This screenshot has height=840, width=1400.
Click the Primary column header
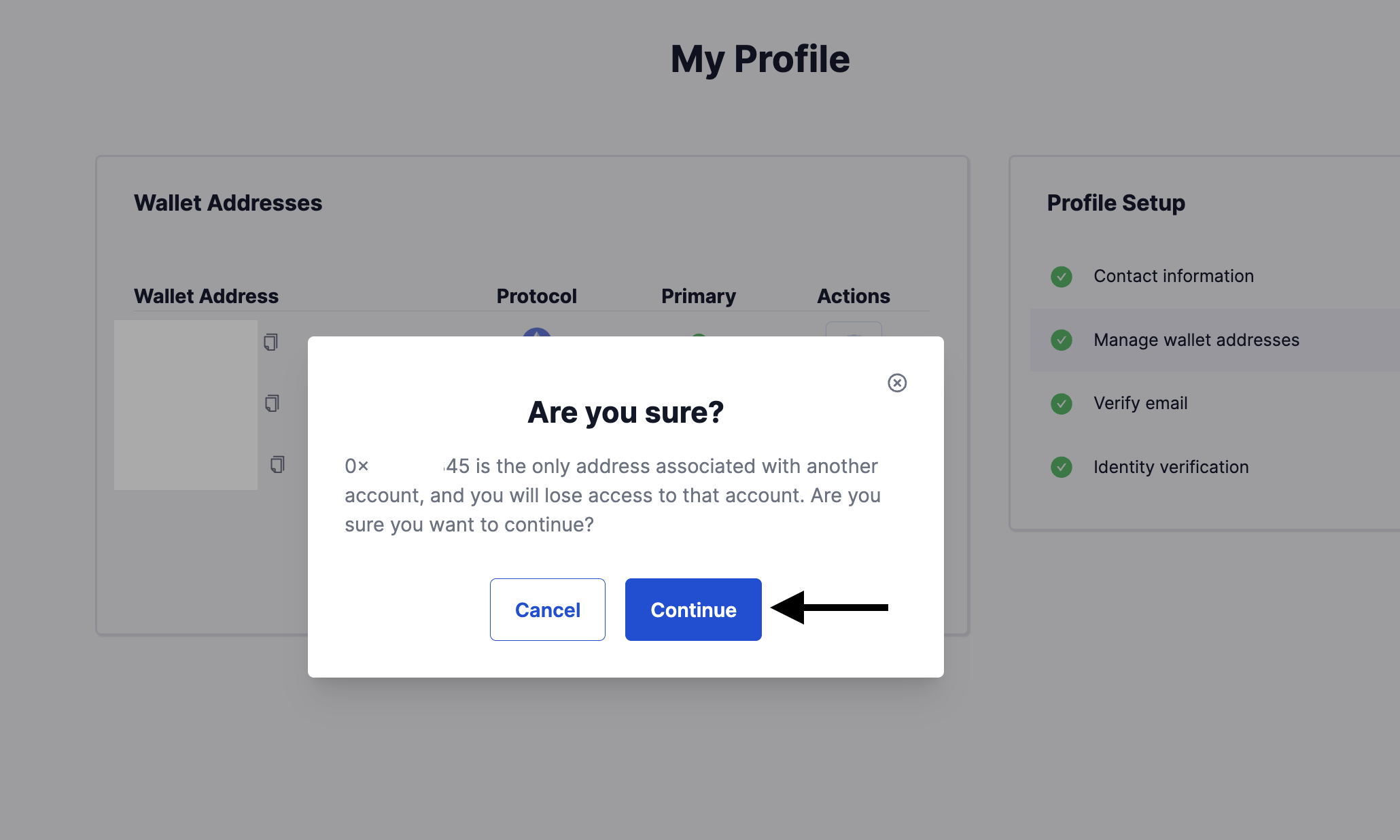698,296
